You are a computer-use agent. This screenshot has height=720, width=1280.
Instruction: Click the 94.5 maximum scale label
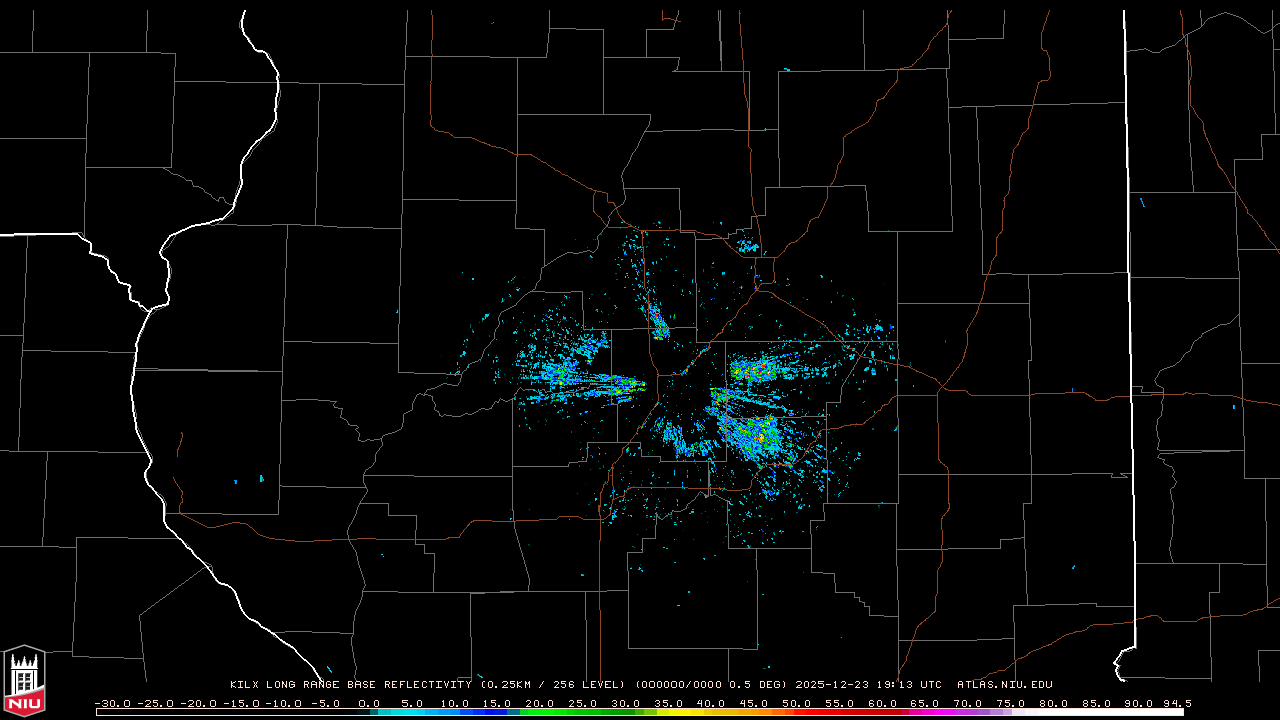(x=1176, y=703)
